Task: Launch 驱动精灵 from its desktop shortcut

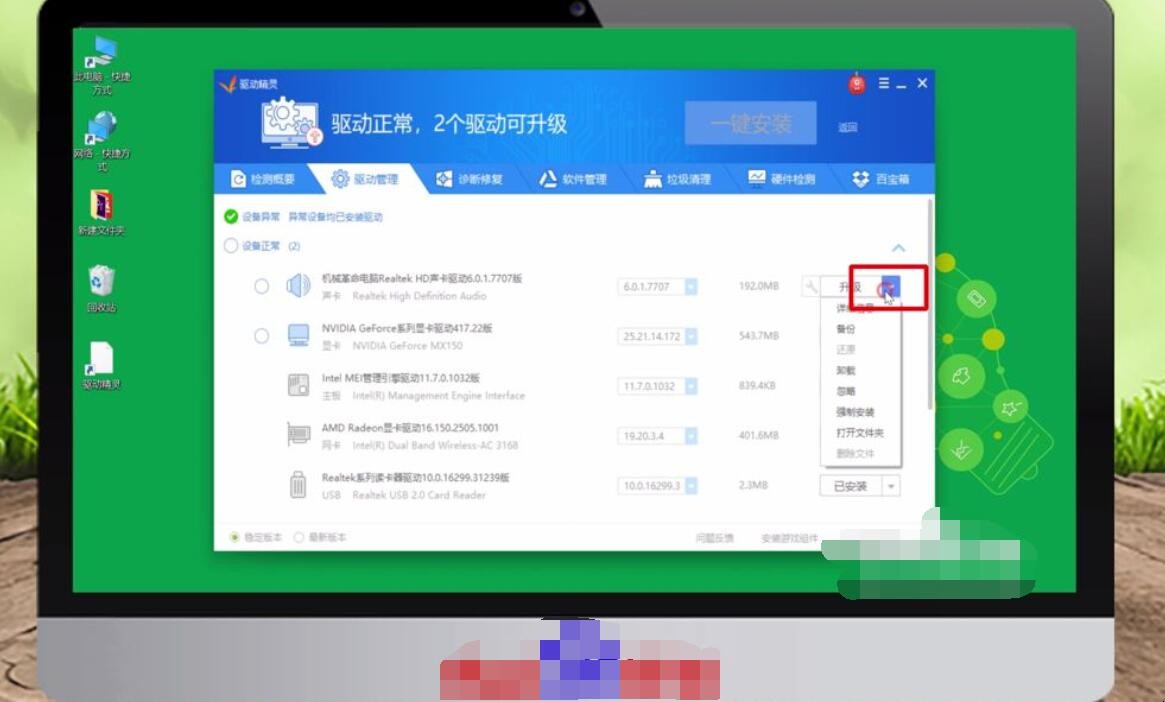Action: (102, 365)
